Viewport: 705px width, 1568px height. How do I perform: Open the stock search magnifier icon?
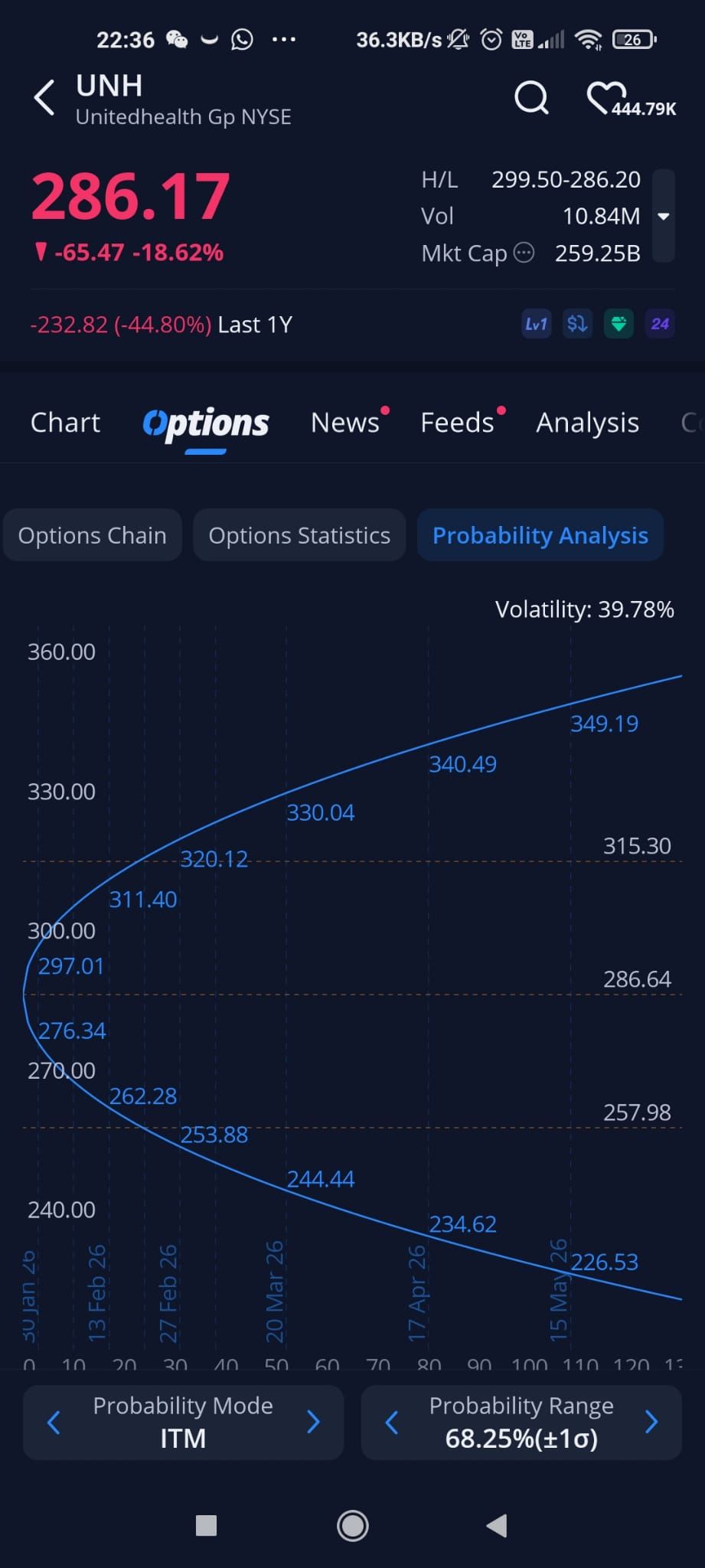point(531,98)
